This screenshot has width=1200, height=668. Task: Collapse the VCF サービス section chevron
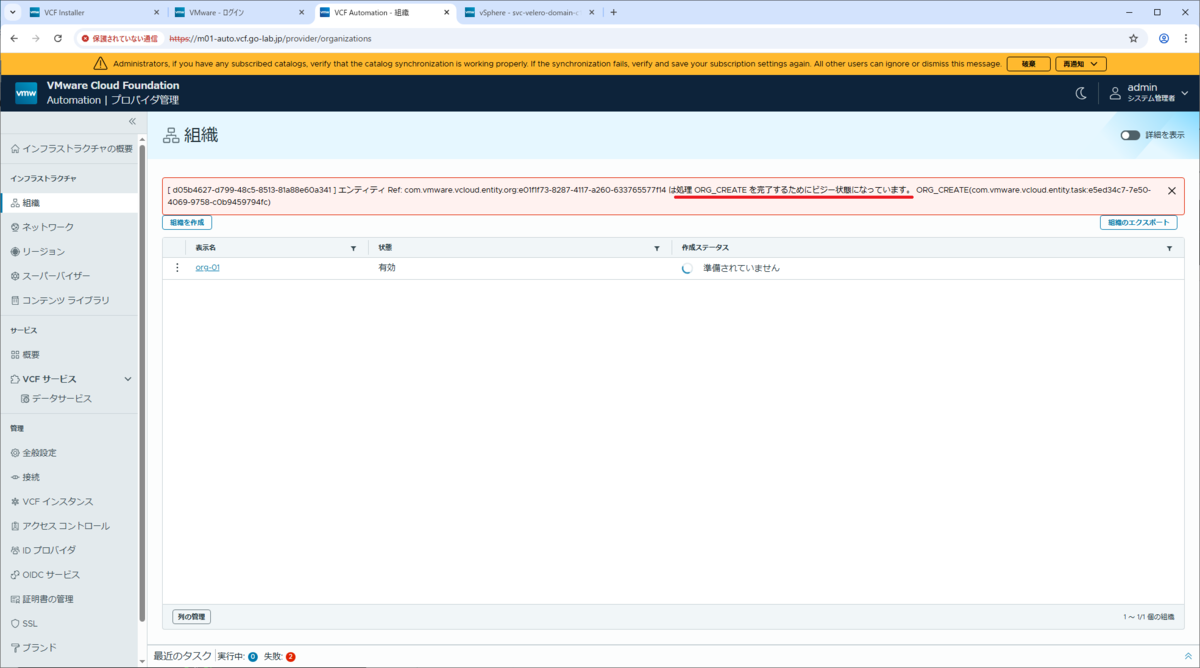[x=128, y=379]
